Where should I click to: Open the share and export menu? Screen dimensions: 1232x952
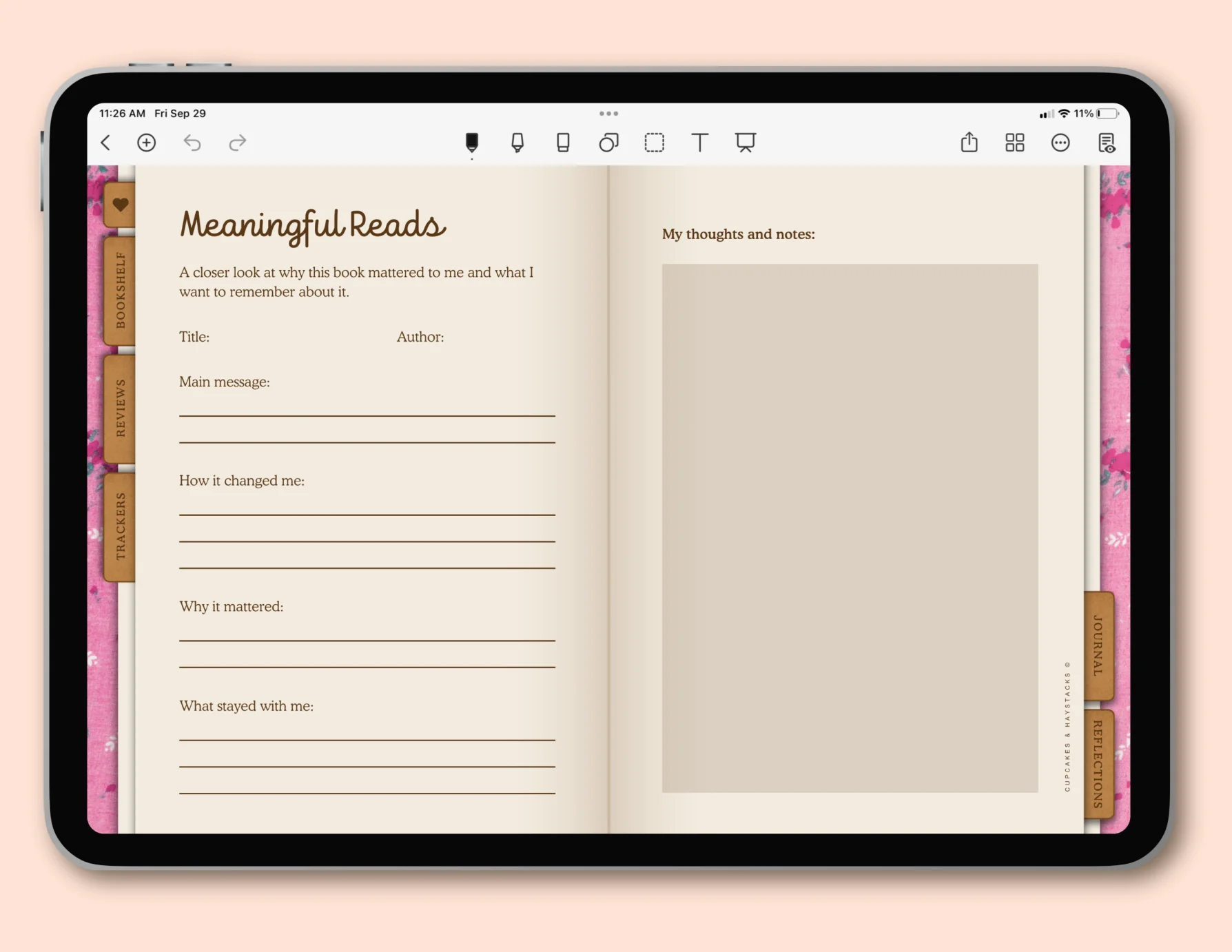pos(969,142)
